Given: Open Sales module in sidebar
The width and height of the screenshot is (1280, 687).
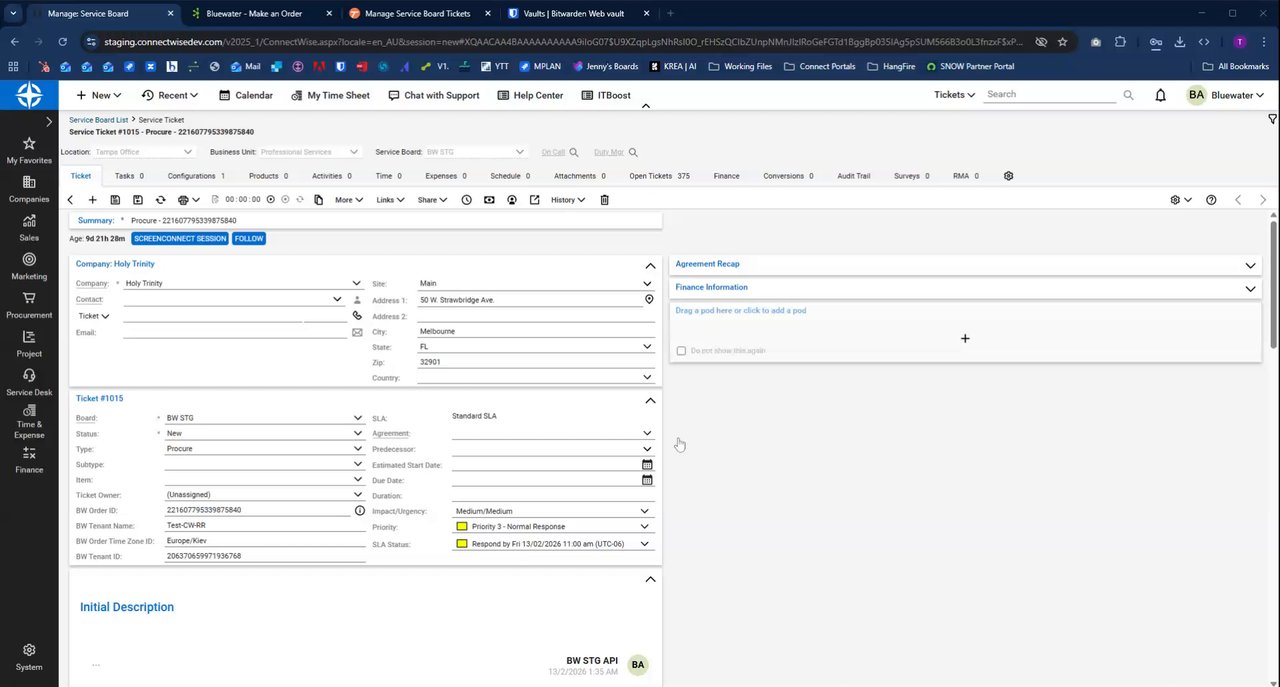Looking at the screenshot, I should click(29, 228).
